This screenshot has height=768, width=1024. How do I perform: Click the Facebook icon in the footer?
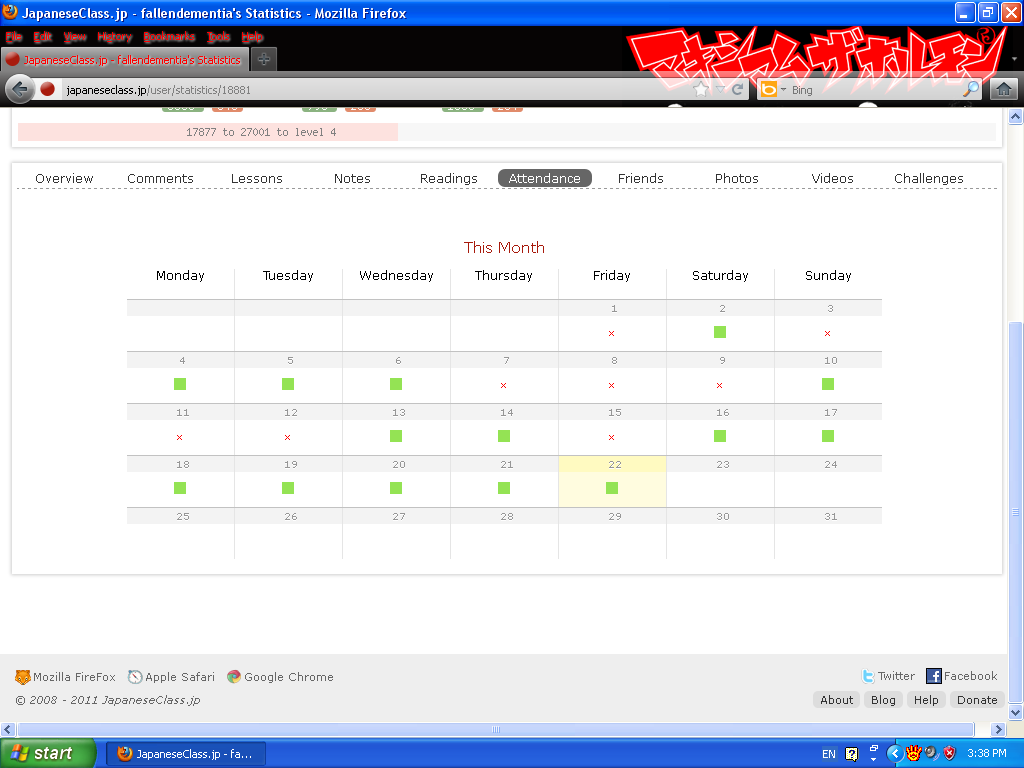(934, 676)
